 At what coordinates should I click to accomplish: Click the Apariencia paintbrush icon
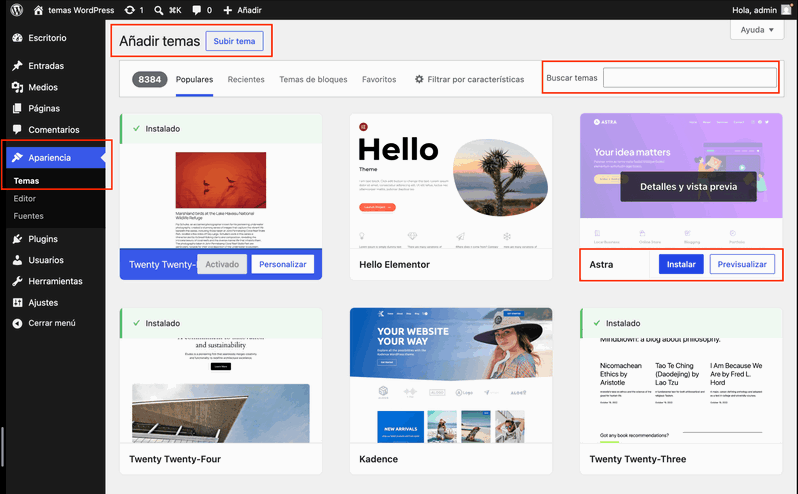point(17,157)
